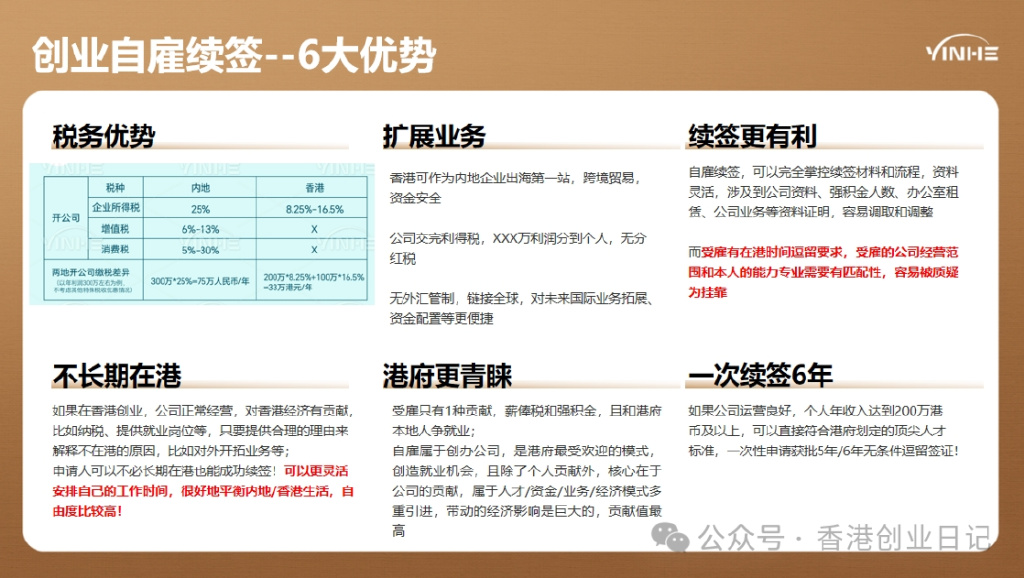Click the 两地开公司缴税差异 cell
Image resolution: width=1024 pixels, height=578 pixels.
(93, 280)
